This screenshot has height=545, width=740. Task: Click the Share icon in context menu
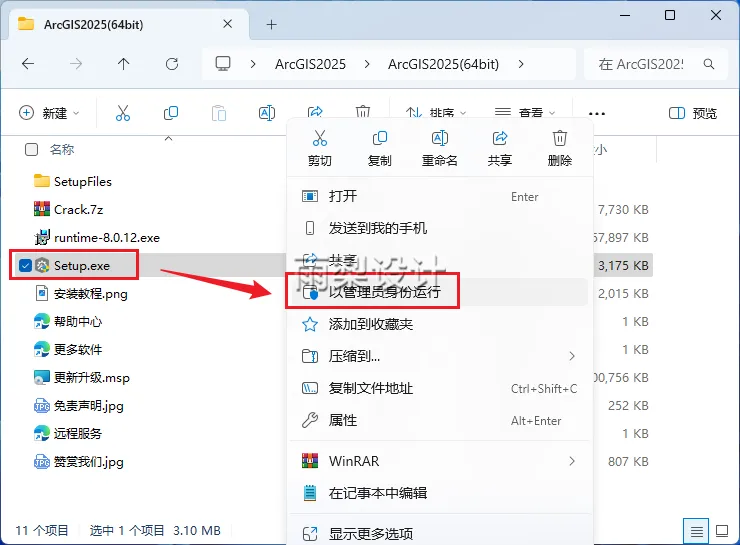tap(500, 138)
